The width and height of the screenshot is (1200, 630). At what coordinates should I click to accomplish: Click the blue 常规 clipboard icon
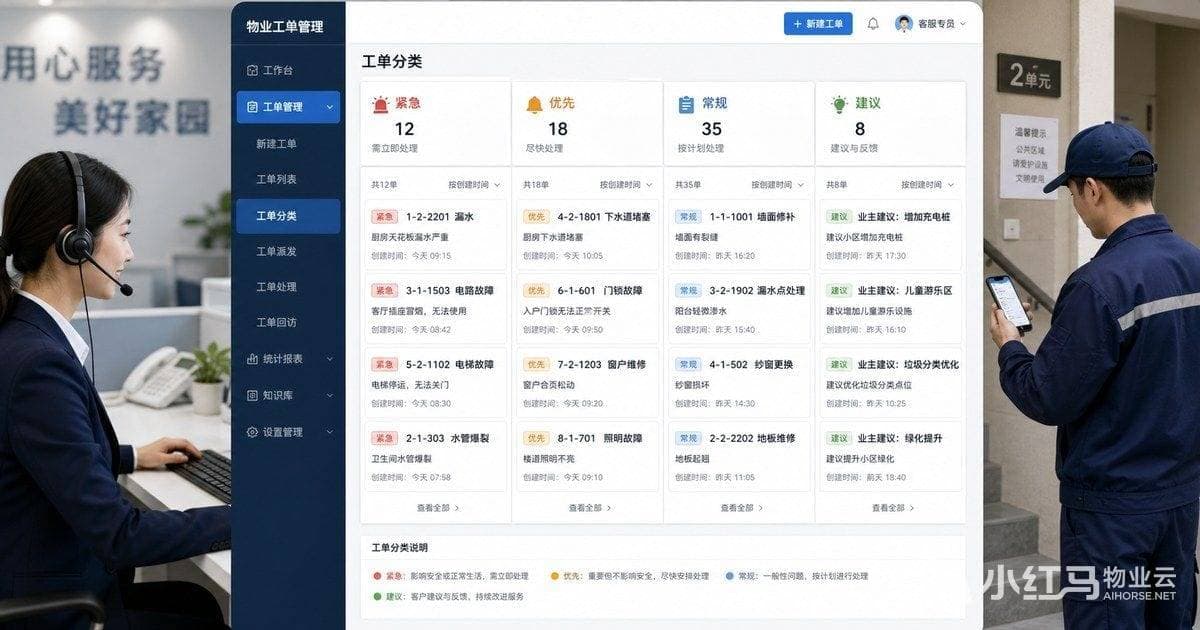click(x=686, y=104)
